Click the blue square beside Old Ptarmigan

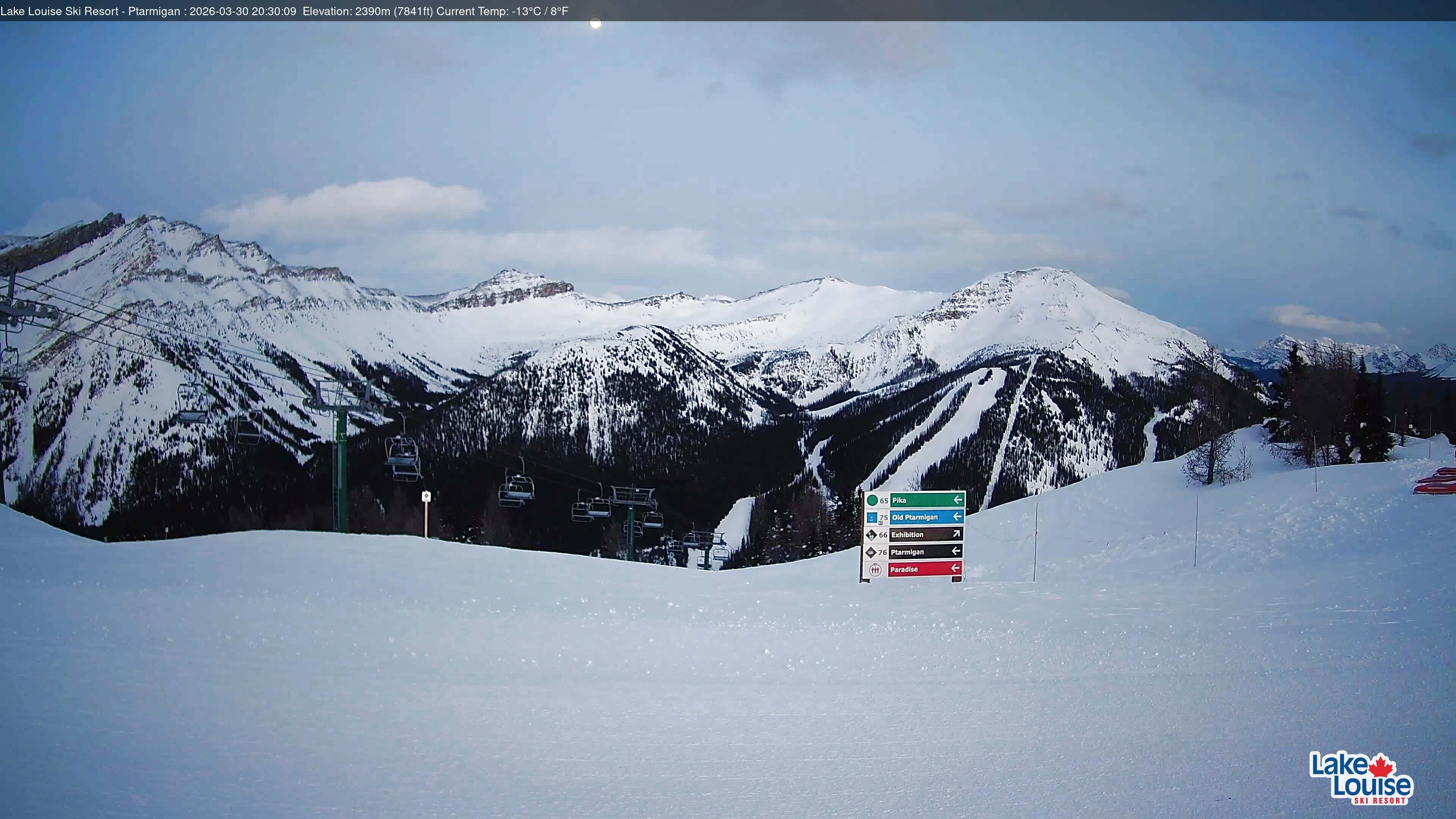point(872,517)
